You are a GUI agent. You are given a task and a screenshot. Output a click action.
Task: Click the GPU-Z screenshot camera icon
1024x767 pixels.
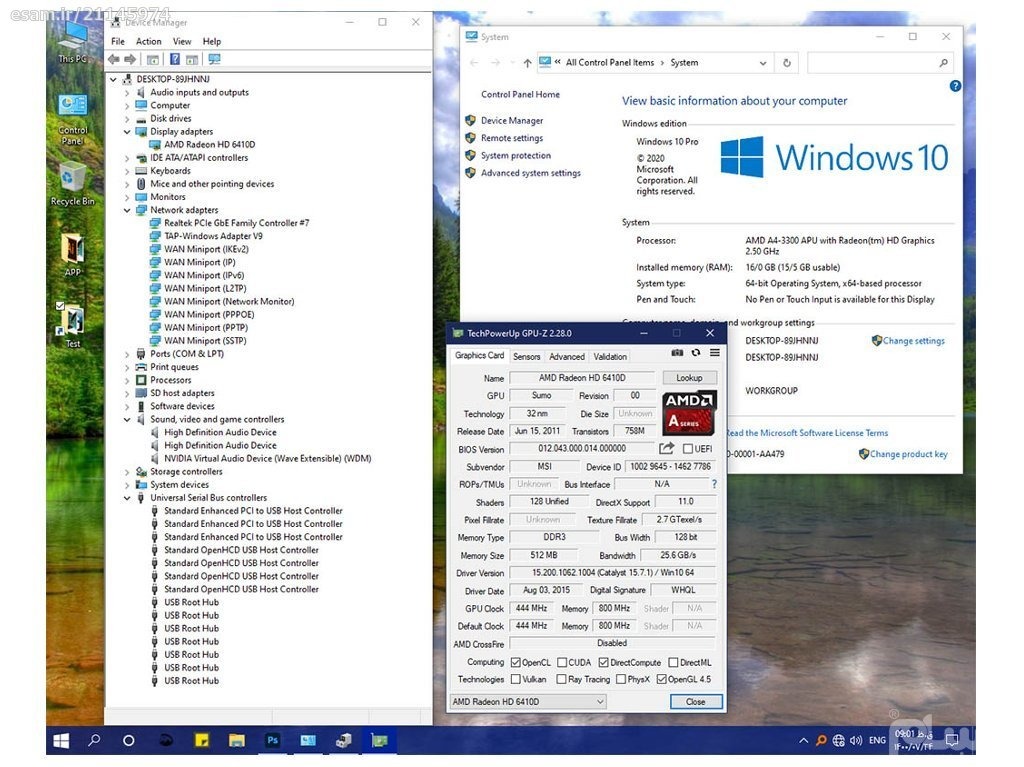point(677,353)
